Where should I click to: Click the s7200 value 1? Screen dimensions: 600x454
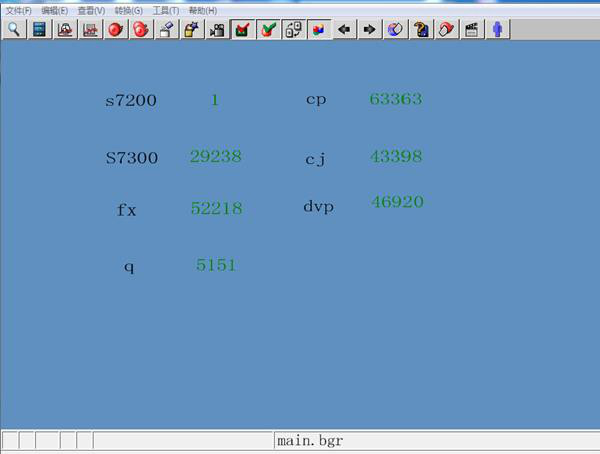[x=215, y=100]
